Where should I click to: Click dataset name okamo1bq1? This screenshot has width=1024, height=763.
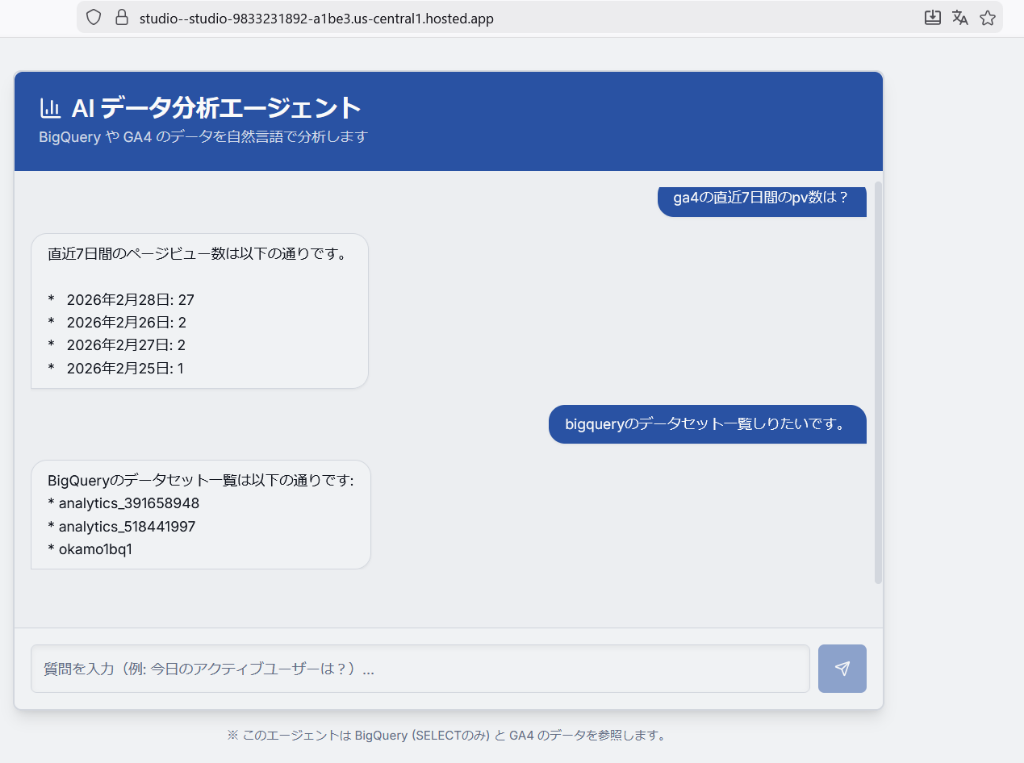(x=95, y=549)
